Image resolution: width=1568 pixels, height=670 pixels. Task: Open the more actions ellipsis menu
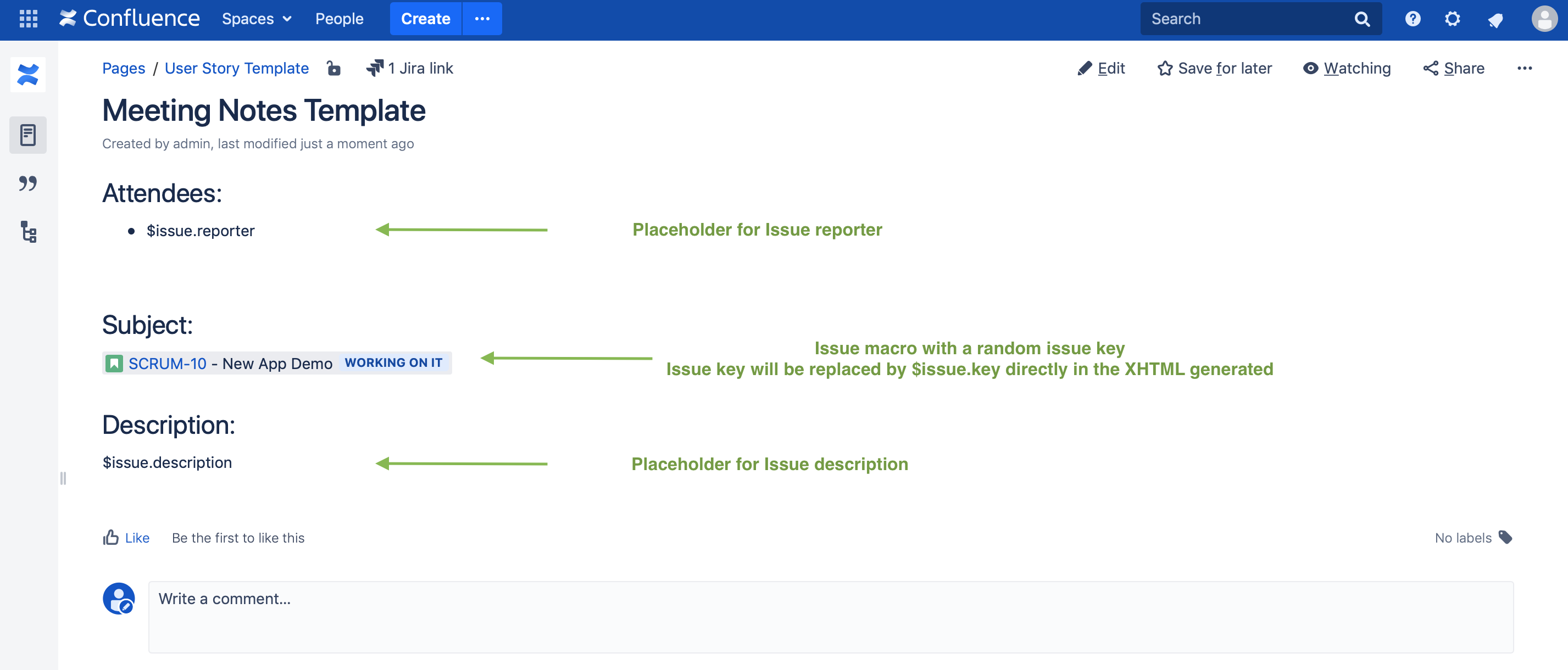coord(1525,68)
